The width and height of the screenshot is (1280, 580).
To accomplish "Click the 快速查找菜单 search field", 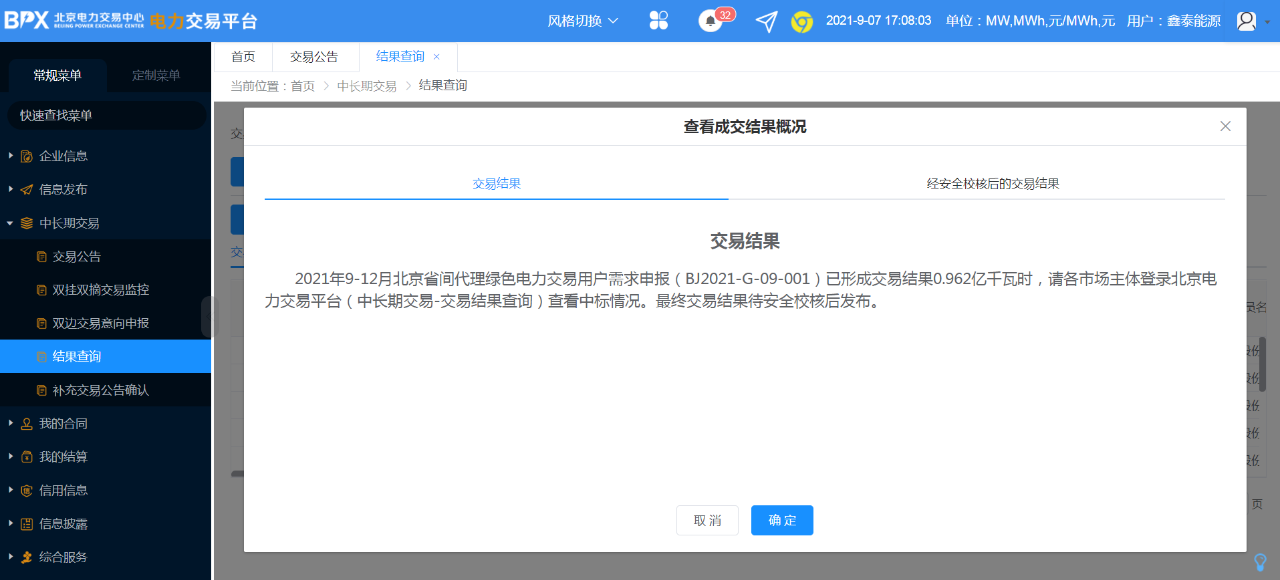I will [105, 115].
